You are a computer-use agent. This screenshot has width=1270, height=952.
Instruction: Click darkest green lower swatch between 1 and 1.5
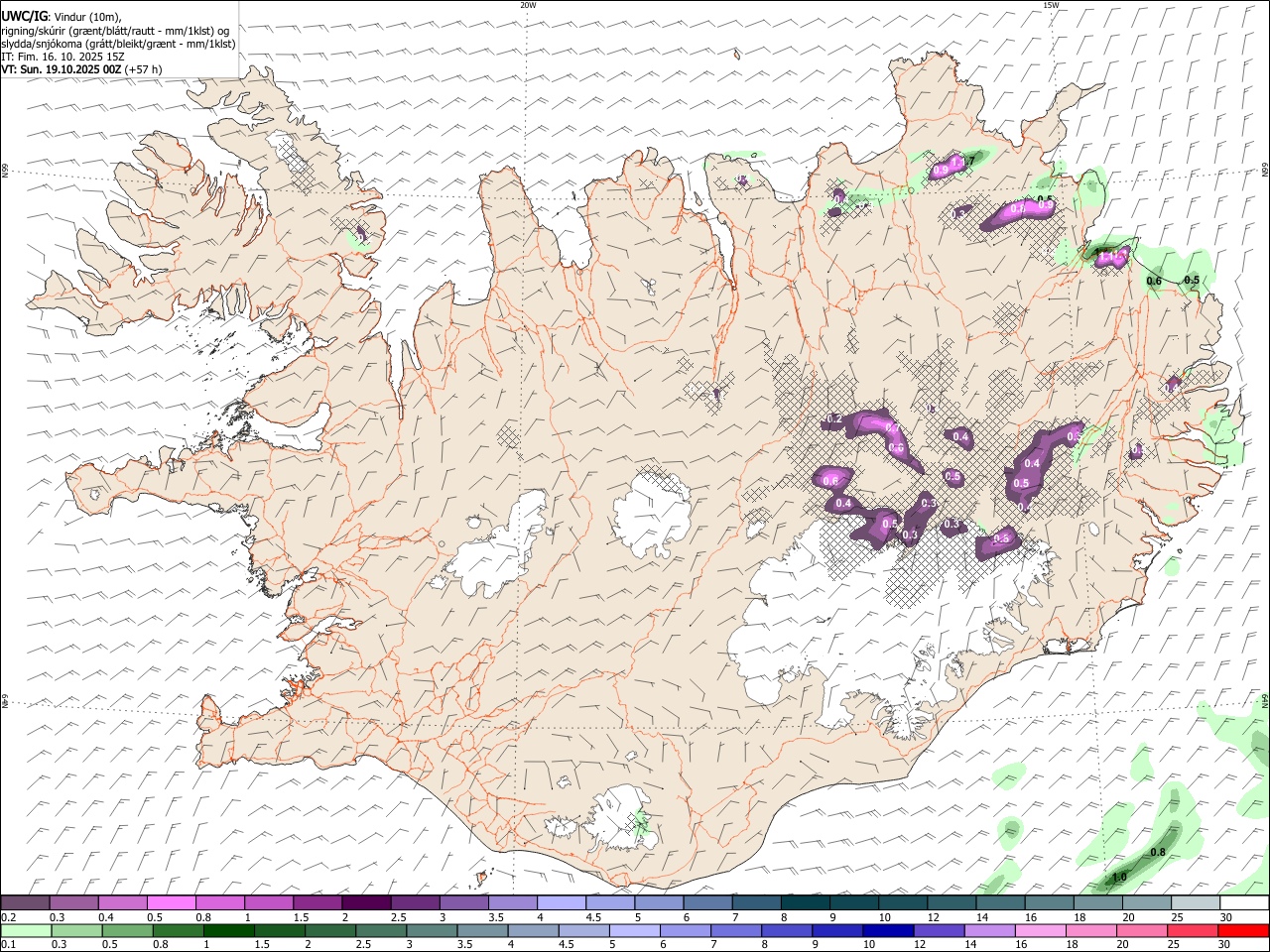point(229,930)
